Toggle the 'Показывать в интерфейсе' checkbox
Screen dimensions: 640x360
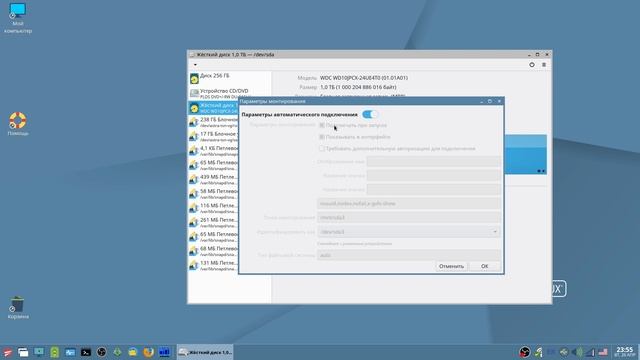(322, 137)
